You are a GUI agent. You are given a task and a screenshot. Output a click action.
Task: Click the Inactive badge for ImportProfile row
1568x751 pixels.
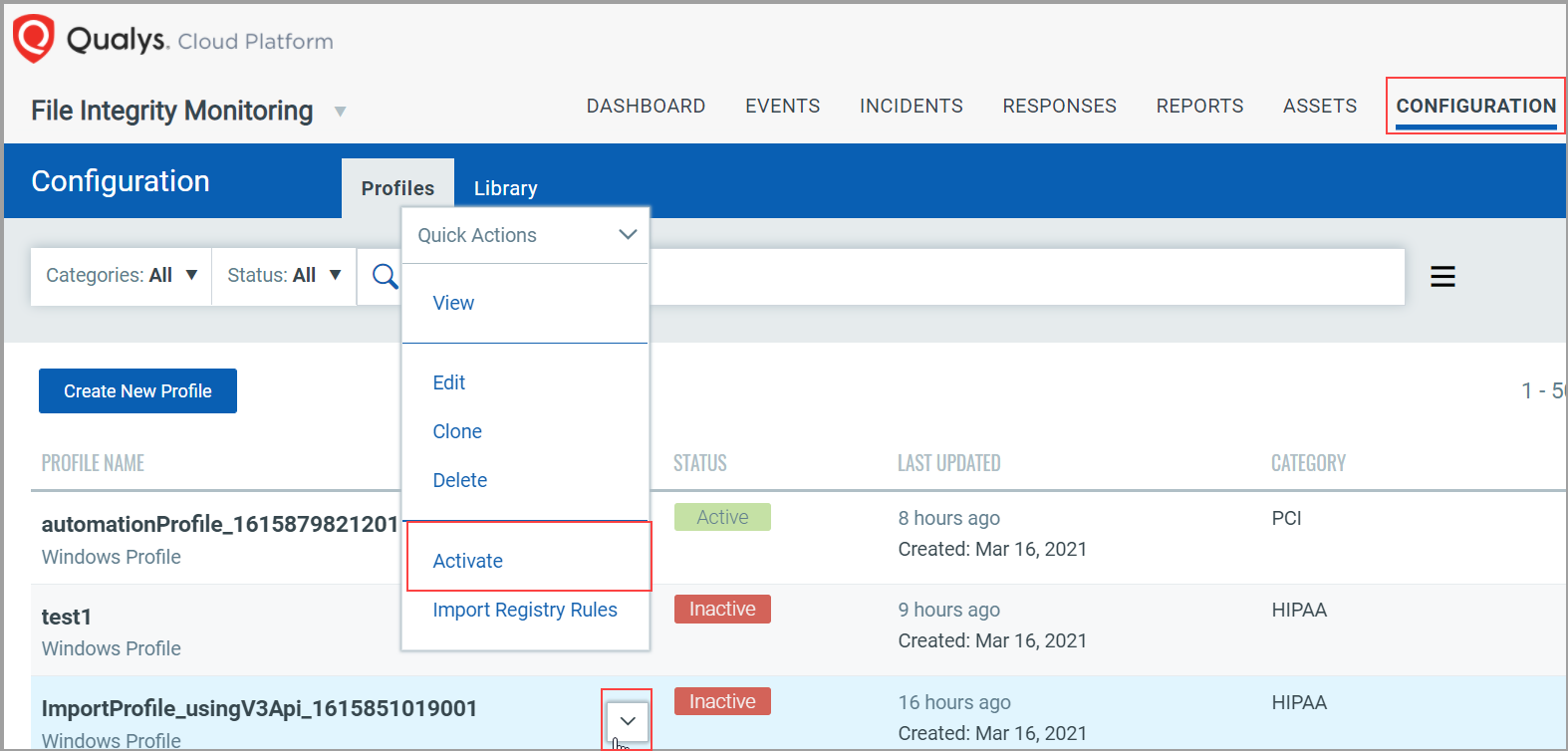pos(722,701)
